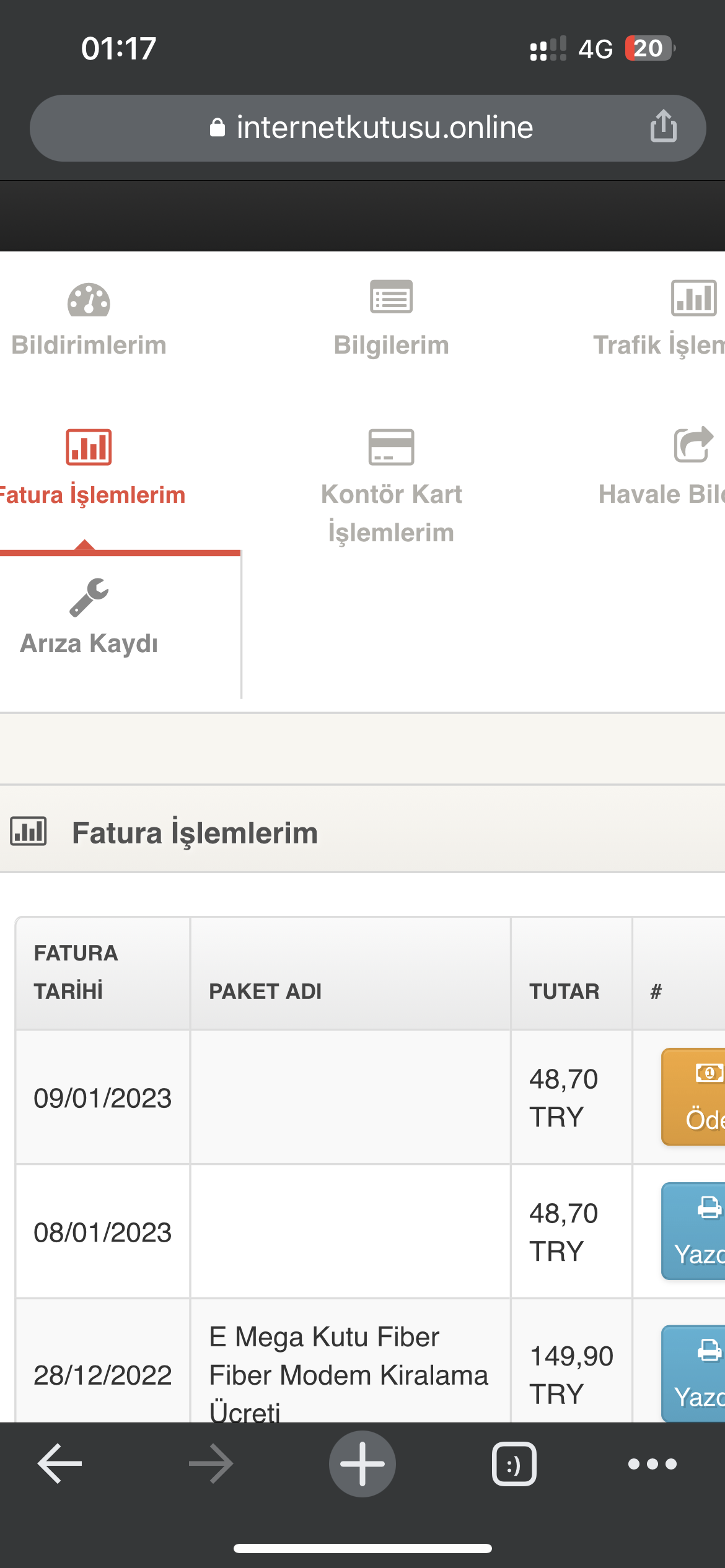Open browser three-dots menu
Image resolution: width=725 pixels, height=1568 pixels.
[x=652, y=1464]
